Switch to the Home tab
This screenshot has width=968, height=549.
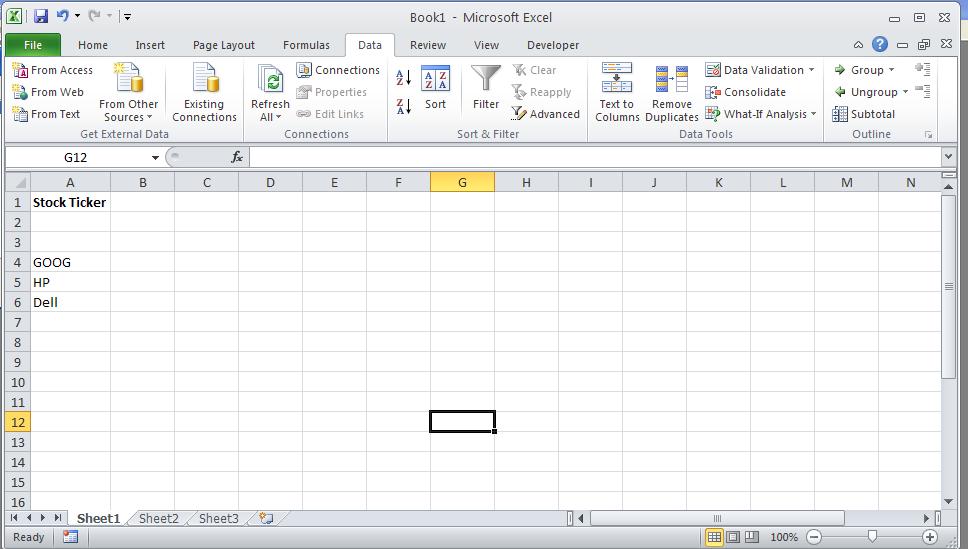pyautogui.click(x=93, y=45)
